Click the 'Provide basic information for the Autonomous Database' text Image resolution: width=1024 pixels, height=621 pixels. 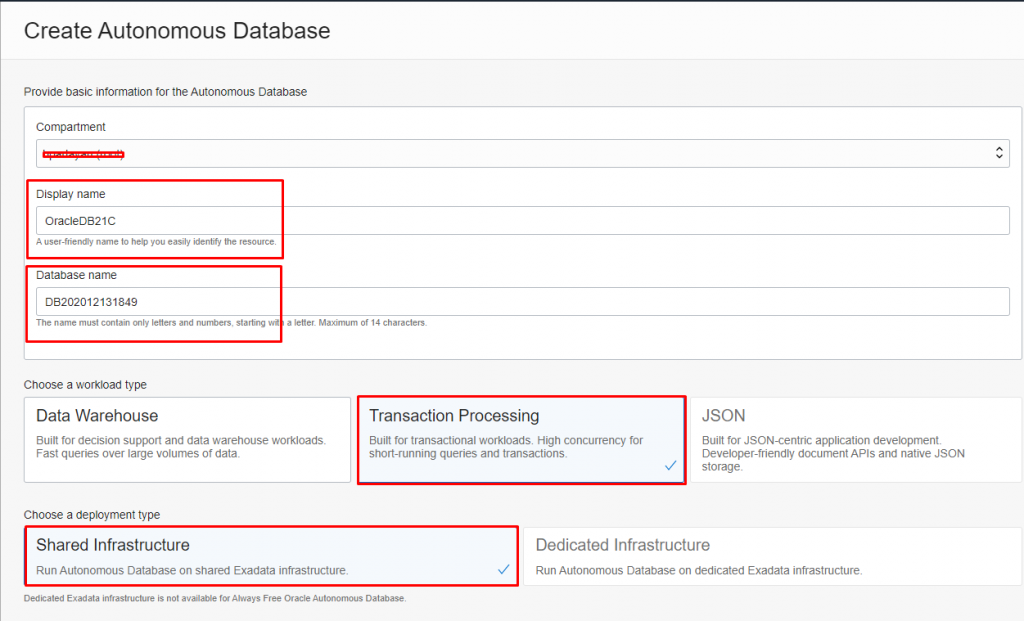[x=165, y=92]
